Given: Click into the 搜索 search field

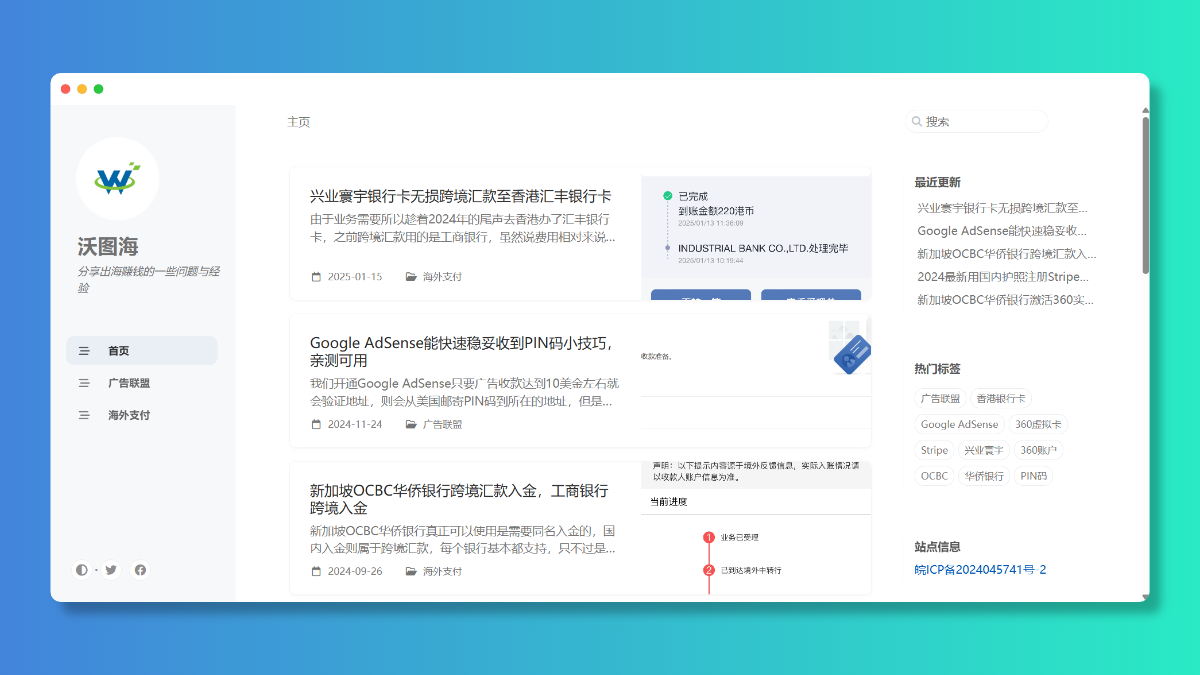Looking at the screenshot, I should 976,122.
